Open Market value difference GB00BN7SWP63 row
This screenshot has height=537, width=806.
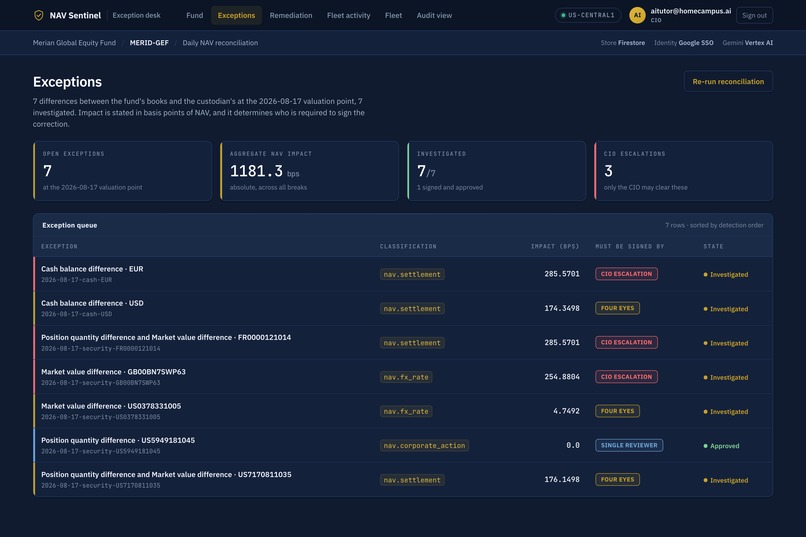click(x=403, y=377)
